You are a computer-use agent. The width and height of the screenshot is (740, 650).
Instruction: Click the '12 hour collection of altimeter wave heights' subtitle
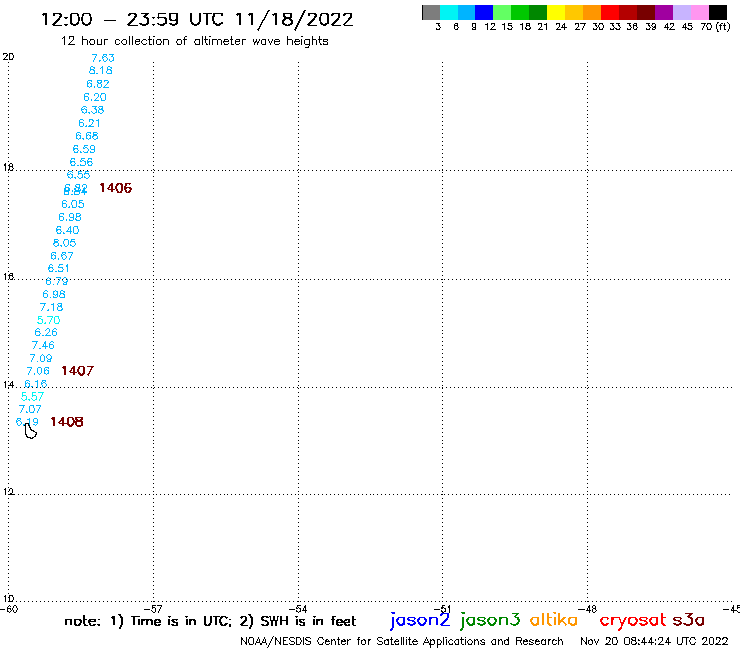pyautogui.click(x=194, y=41)
